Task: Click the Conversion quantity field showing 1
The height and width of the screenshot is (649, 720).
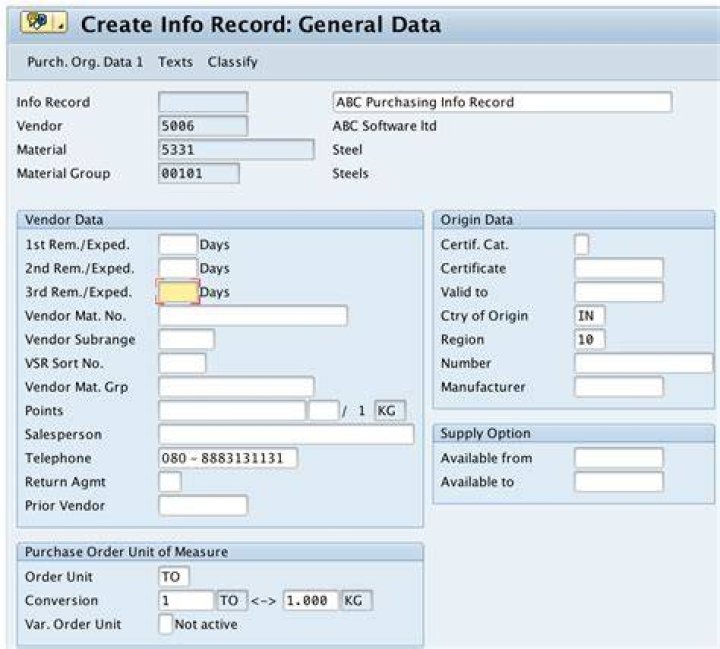Action: [186, 601]
